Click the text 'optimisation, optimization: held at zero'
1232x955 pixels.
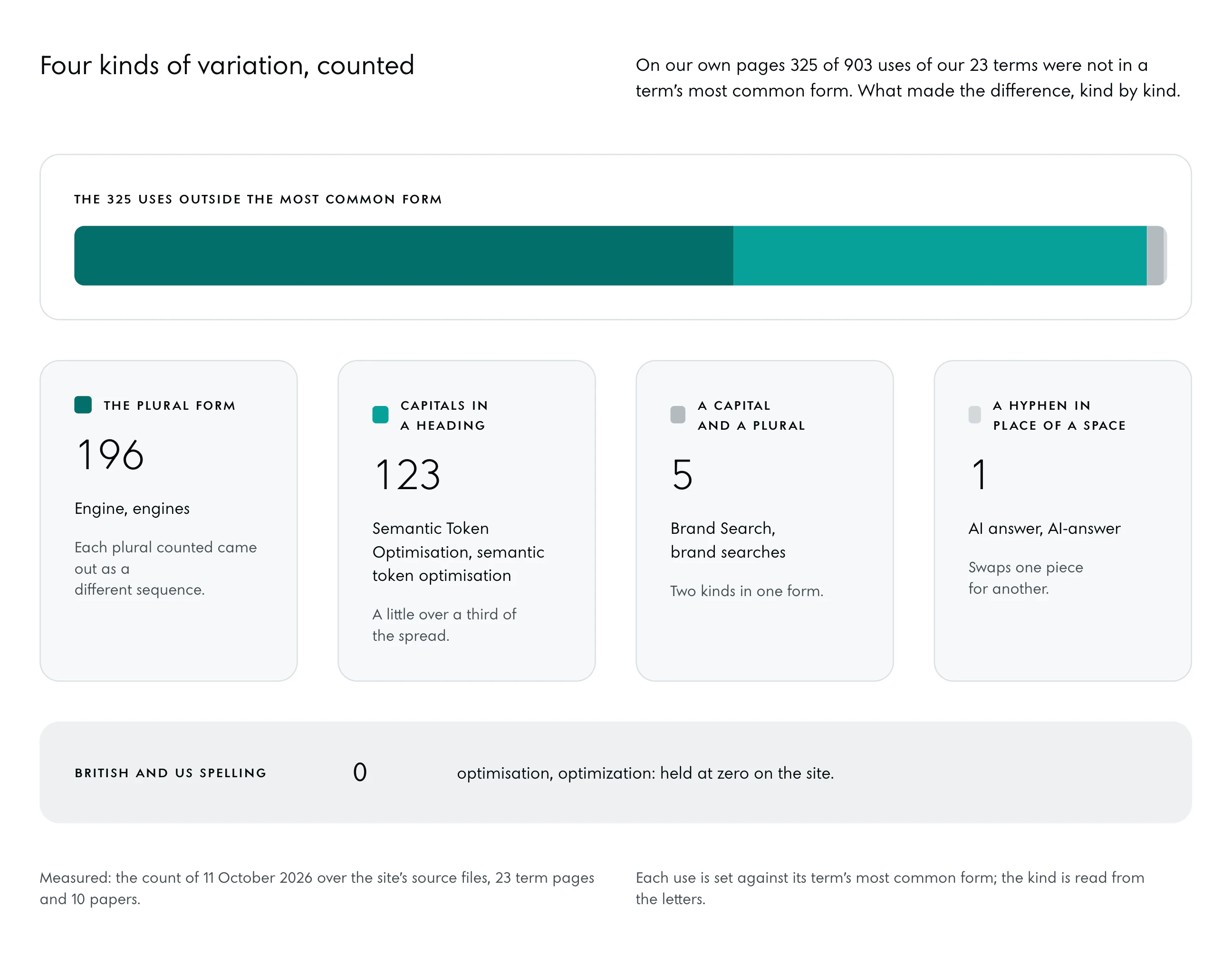[645, 773]
